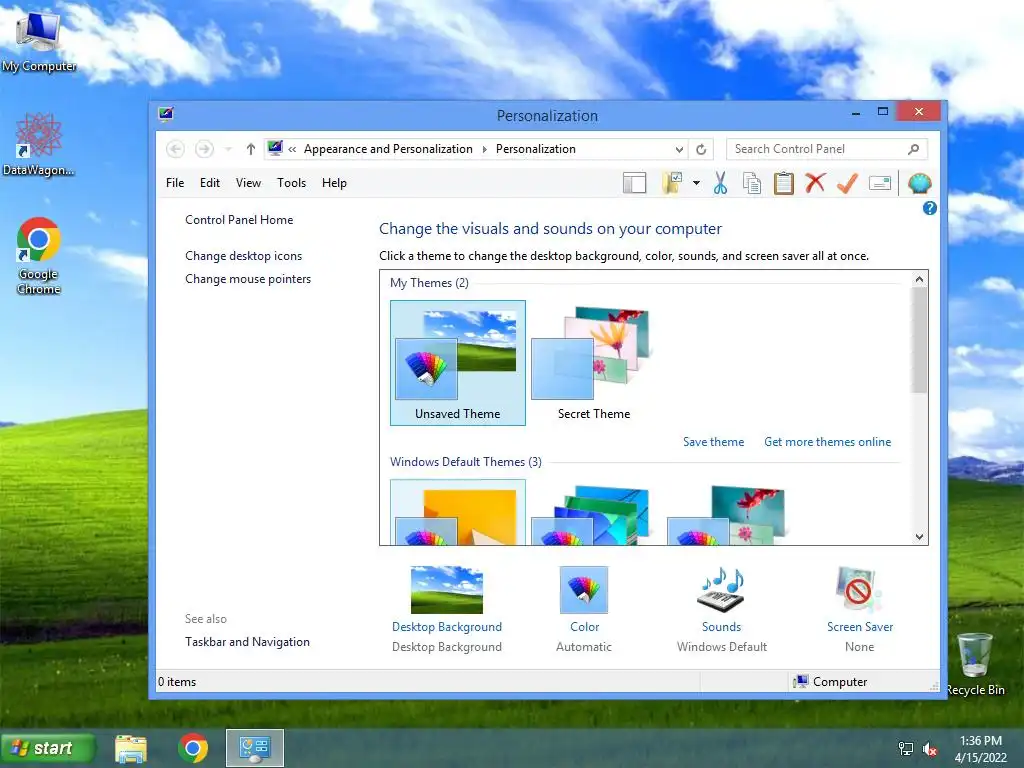Click the Start button
This screenshot has width=1024, height=768.
click(48, 748)
